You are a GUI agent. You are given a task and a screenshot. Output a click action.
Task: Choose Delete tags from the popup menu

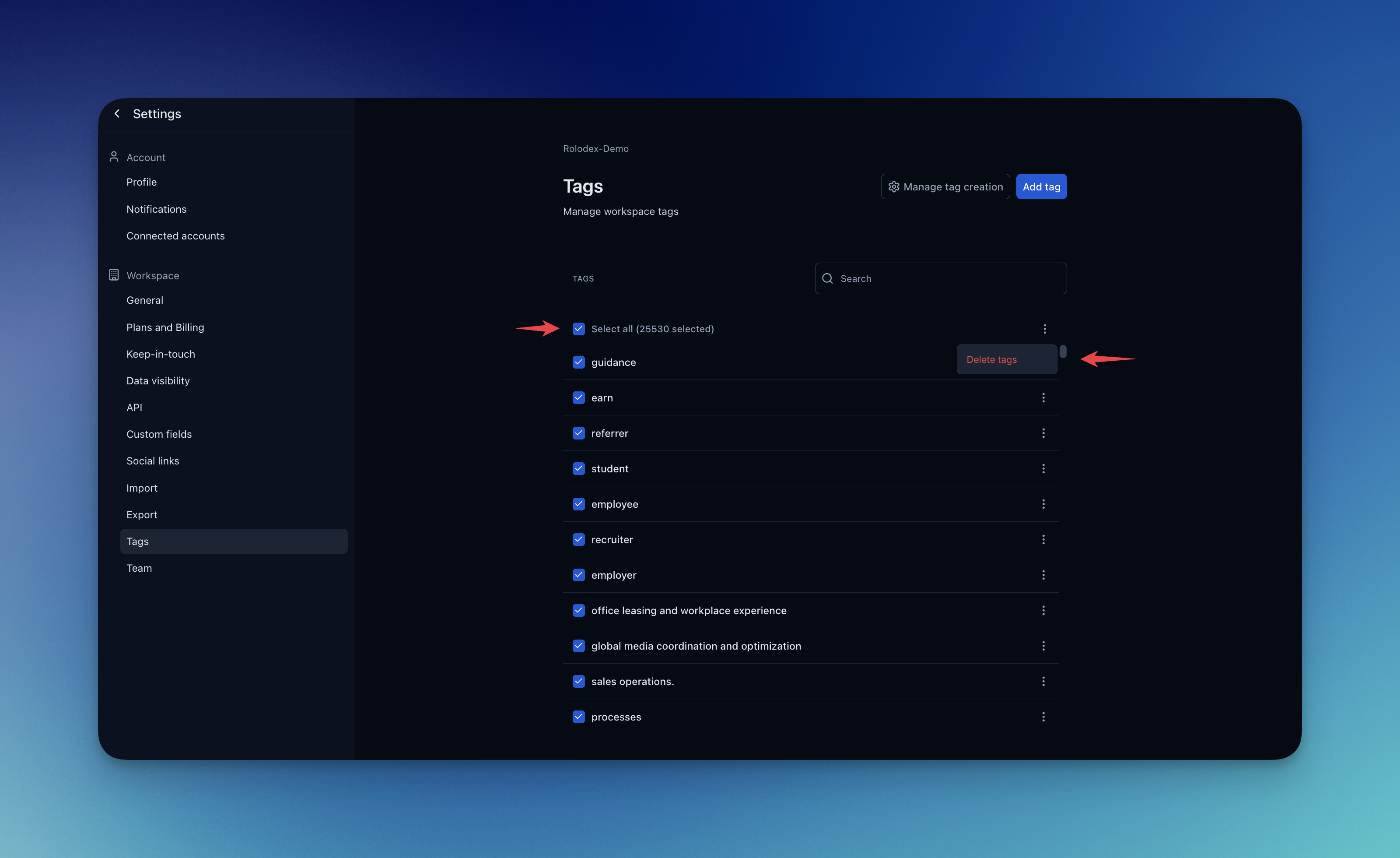[991, 360]
